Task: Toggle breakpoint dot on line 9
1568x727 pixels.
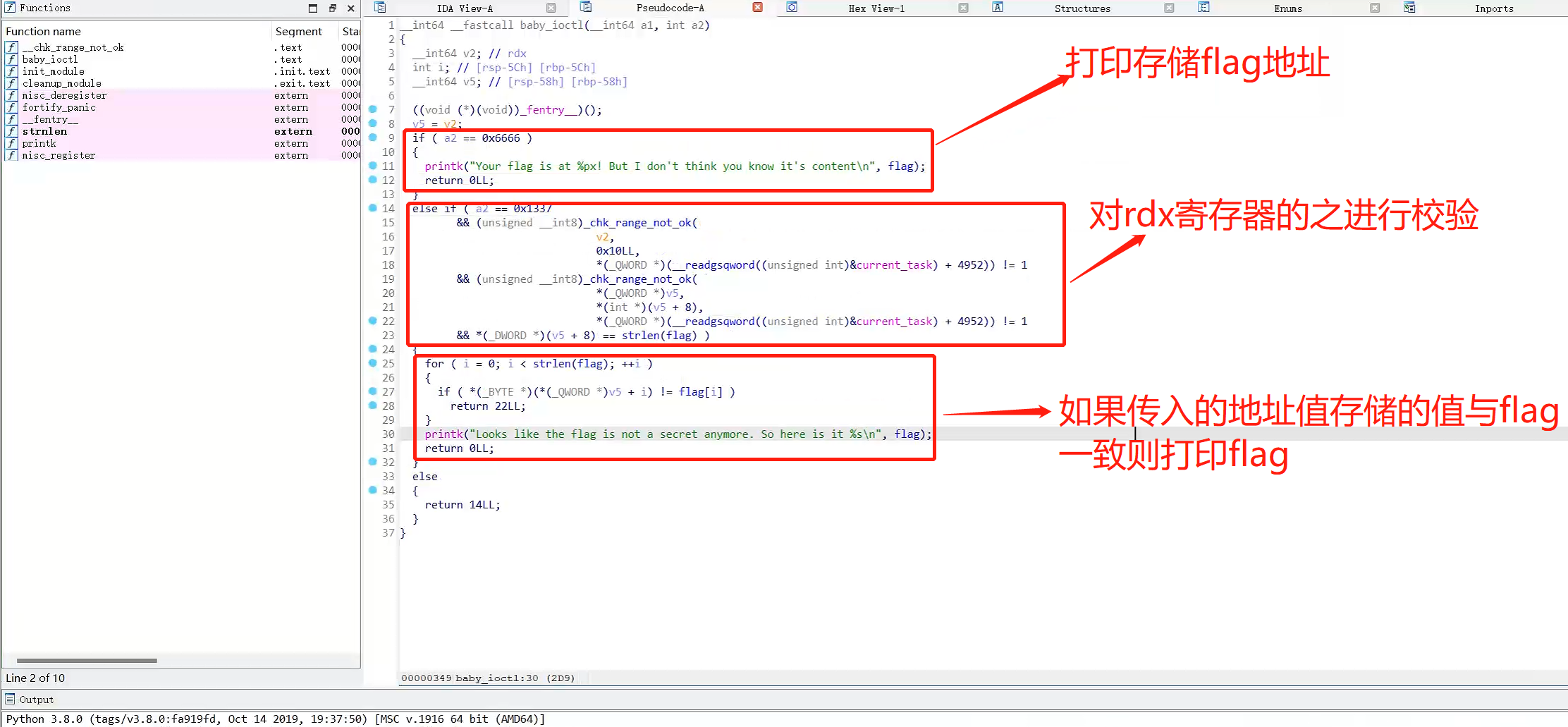Action: click(373, 138)
